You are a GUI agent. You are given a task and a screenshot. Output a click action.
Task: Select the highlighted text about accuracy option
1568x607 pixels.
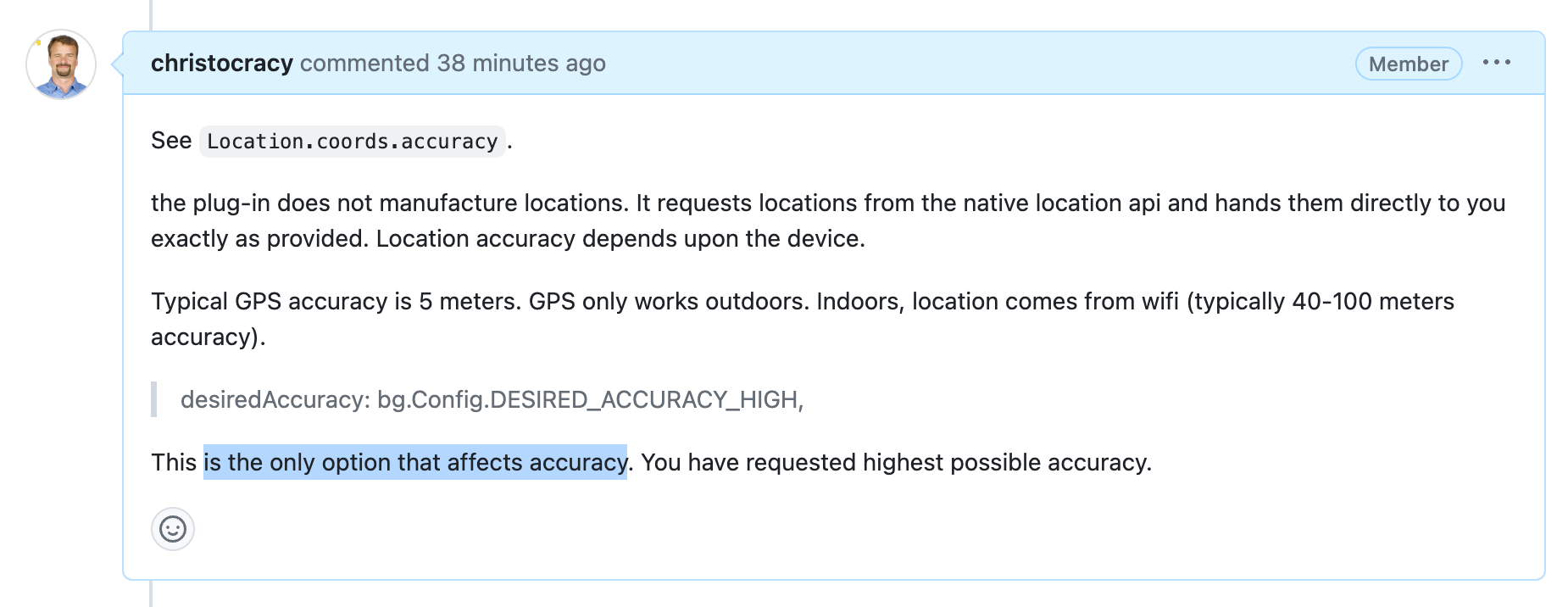pos(414,462)
